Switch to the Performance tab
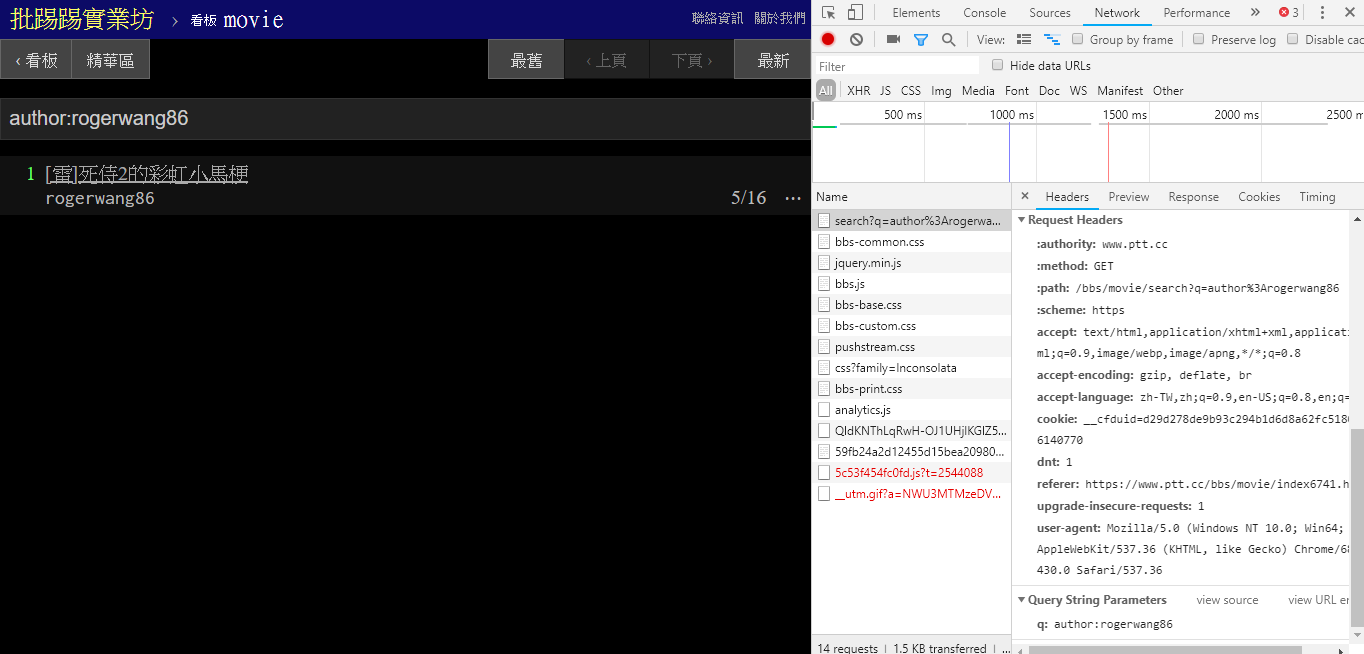1364x654 pixels. click(1196, 13)
